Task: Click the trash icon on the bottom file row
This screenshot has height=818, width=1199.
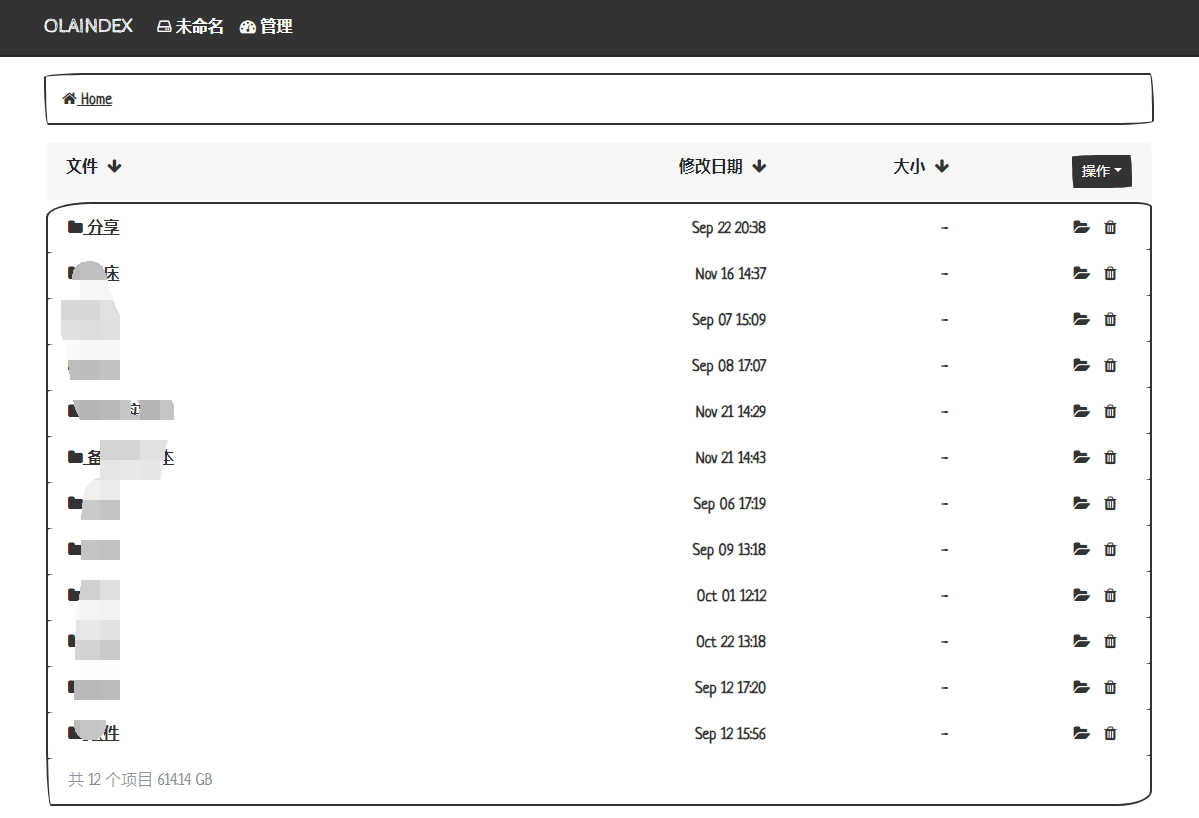Action: coord(1110,733)
